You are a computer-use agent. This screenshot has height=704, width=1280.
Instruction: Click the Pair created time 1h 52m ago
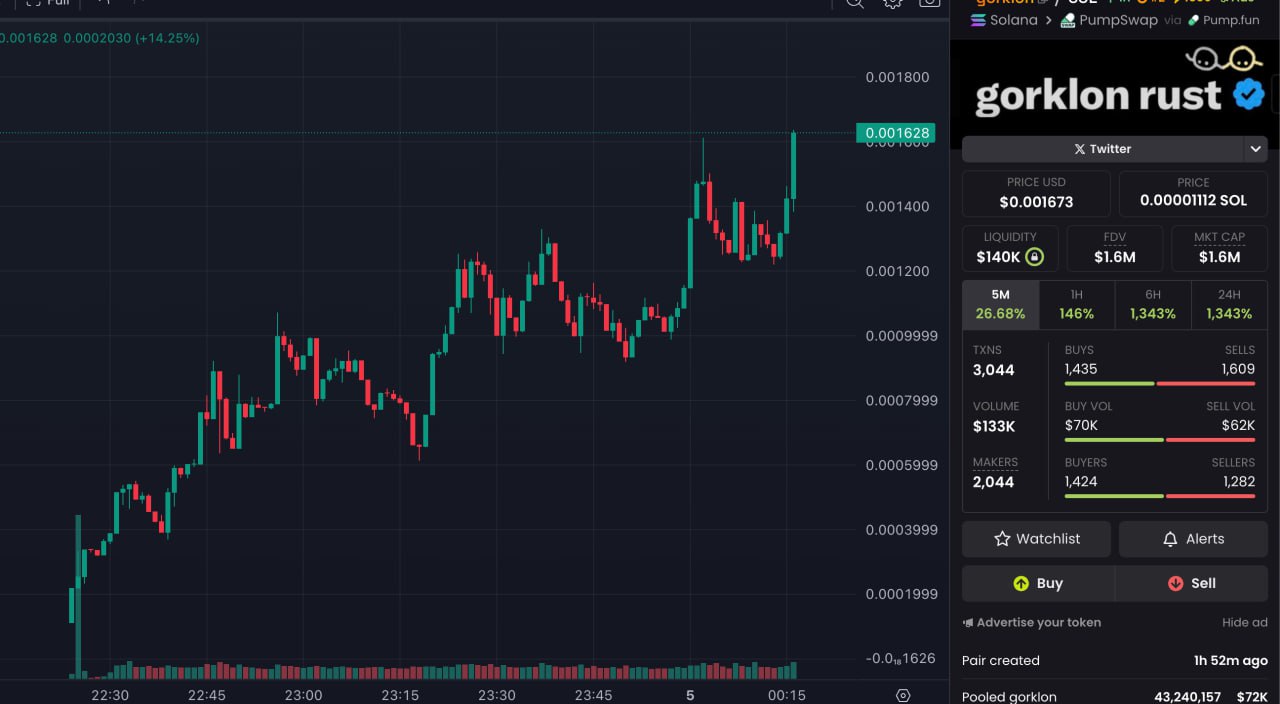1230,661
